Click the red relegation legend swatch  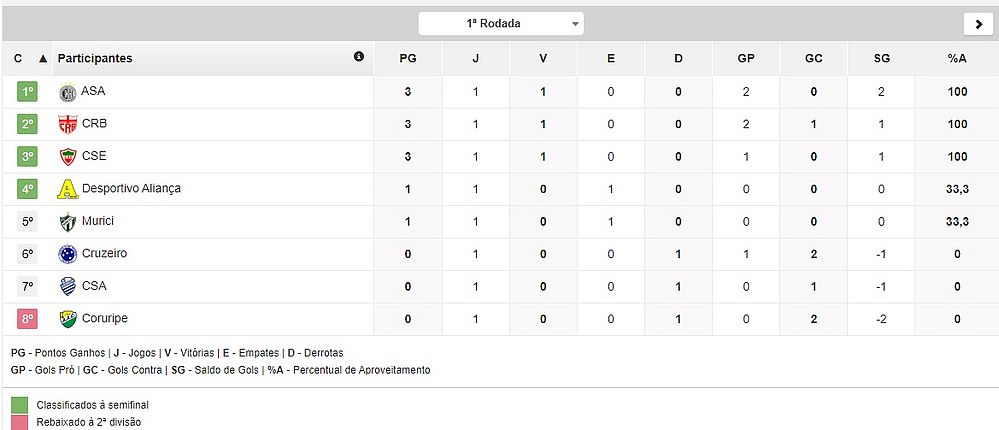19,423
